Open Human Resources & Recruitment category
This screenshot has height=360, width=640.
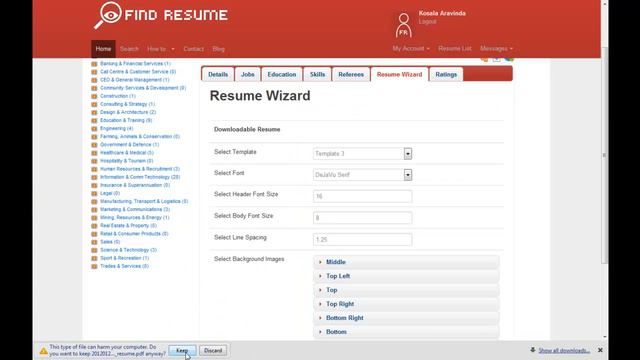(x=140, y=169)
